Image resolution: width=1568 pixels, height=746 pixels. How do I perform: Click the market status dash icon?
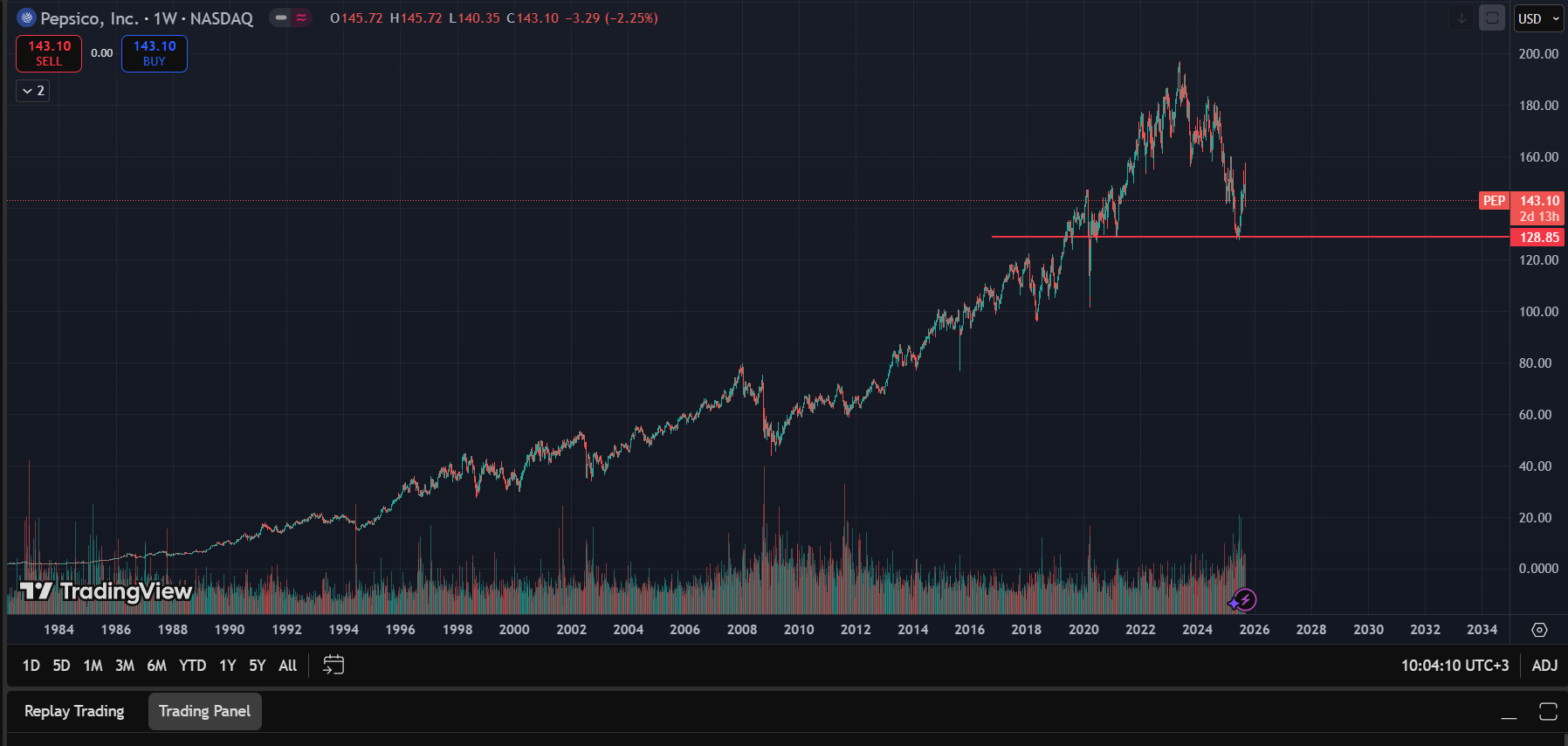coord(281,17)
